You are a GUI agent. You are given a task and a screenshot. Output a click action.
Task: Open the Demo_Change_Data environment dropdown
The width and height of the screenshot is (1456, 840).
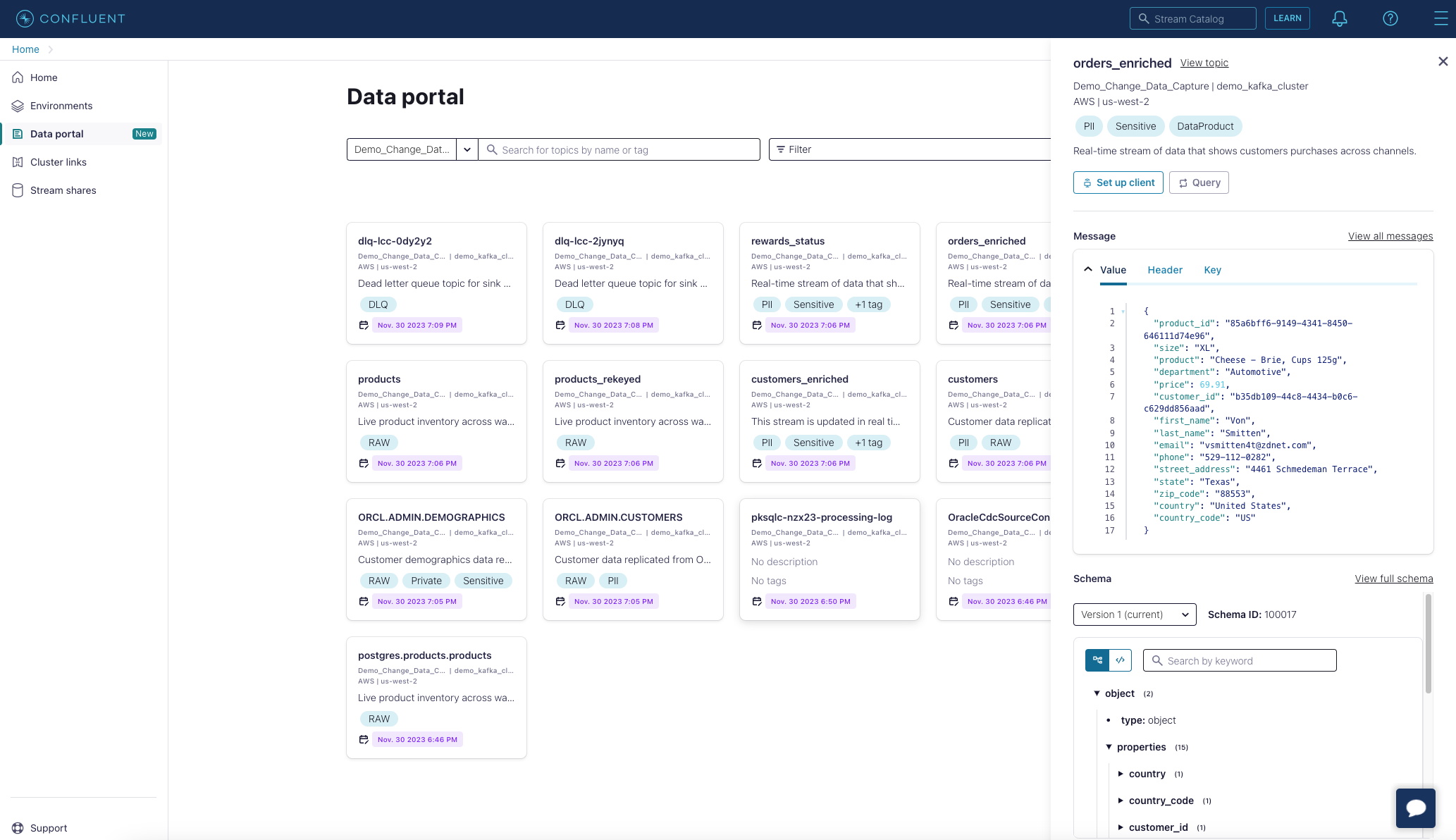[467, 149]
